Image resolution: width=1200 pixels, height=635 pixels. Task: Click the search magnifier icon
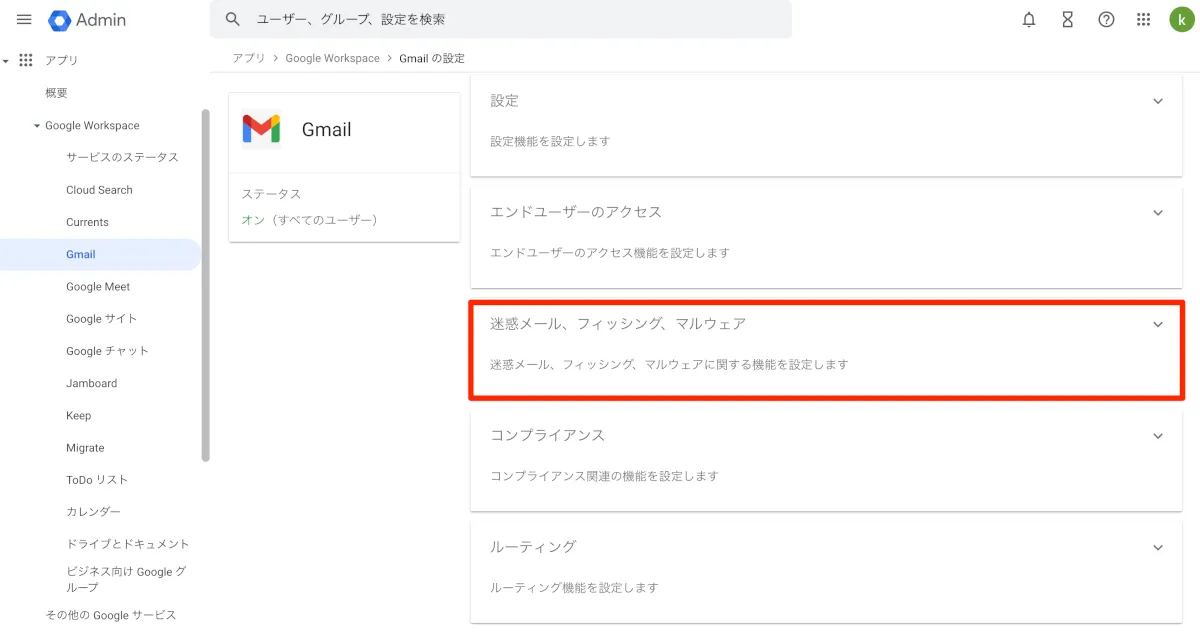(x=233, y=19)
